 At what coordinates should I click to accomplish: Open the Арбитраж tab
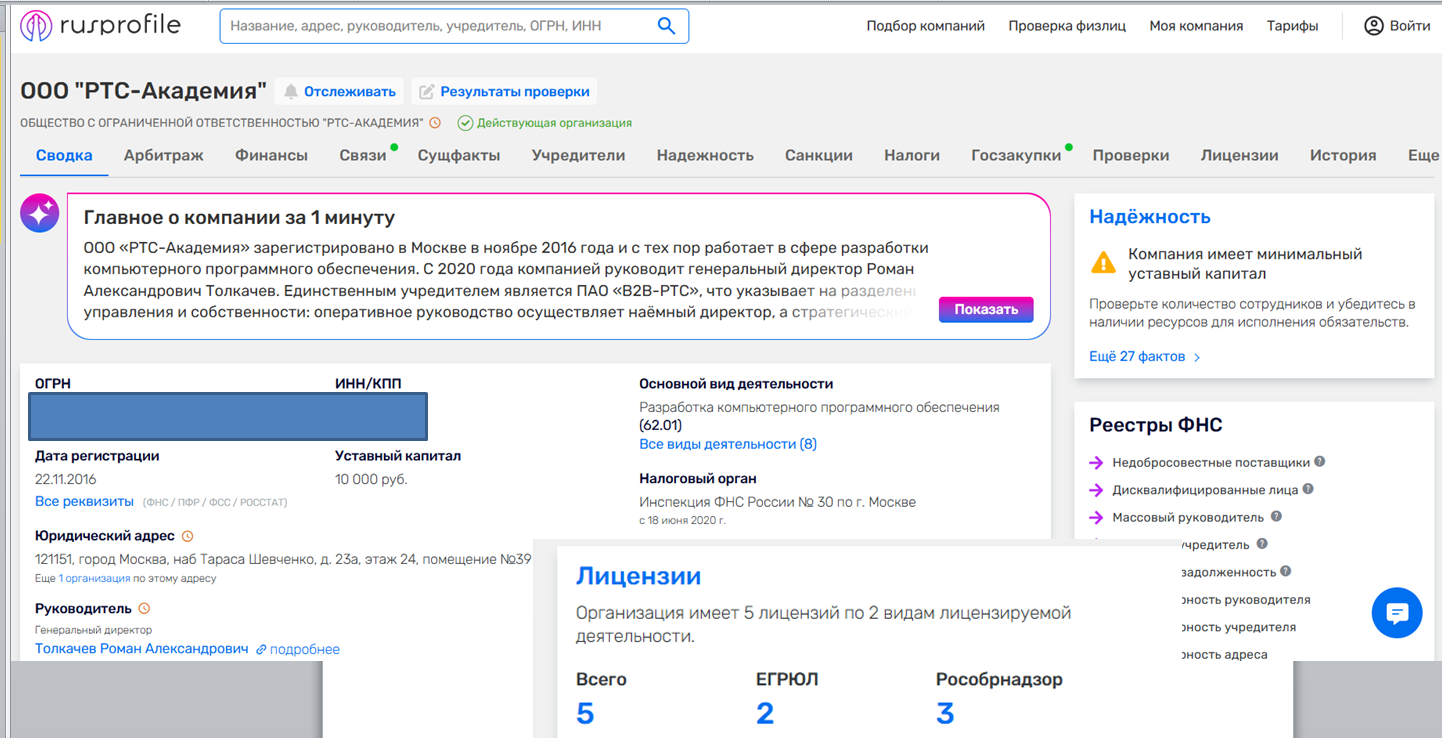point(164,155)
